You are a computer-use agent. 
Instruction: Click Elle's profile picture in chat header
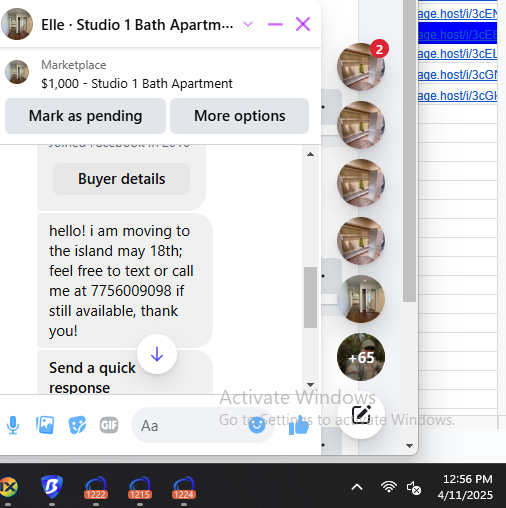coord(17,24)
